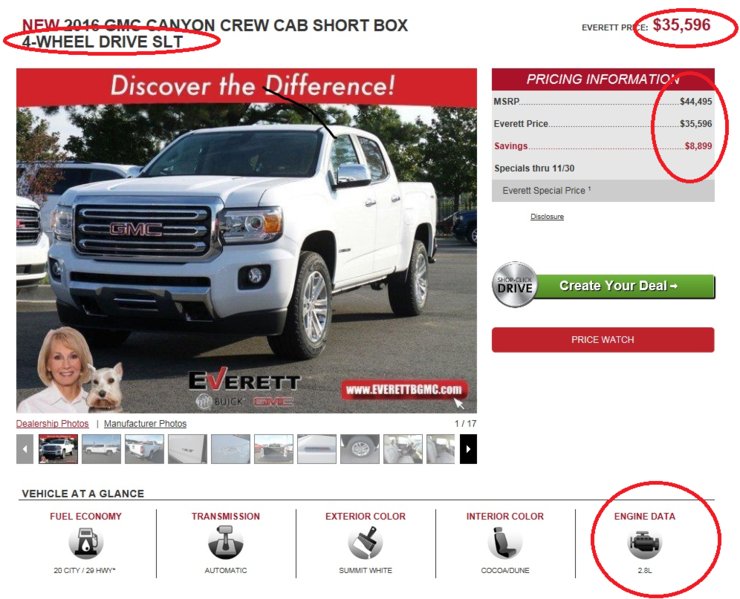Viewport: 740px width, 599px height.
Task: Click the paintbrush Exterior Color icon
Action: click(x=365, y=543)
